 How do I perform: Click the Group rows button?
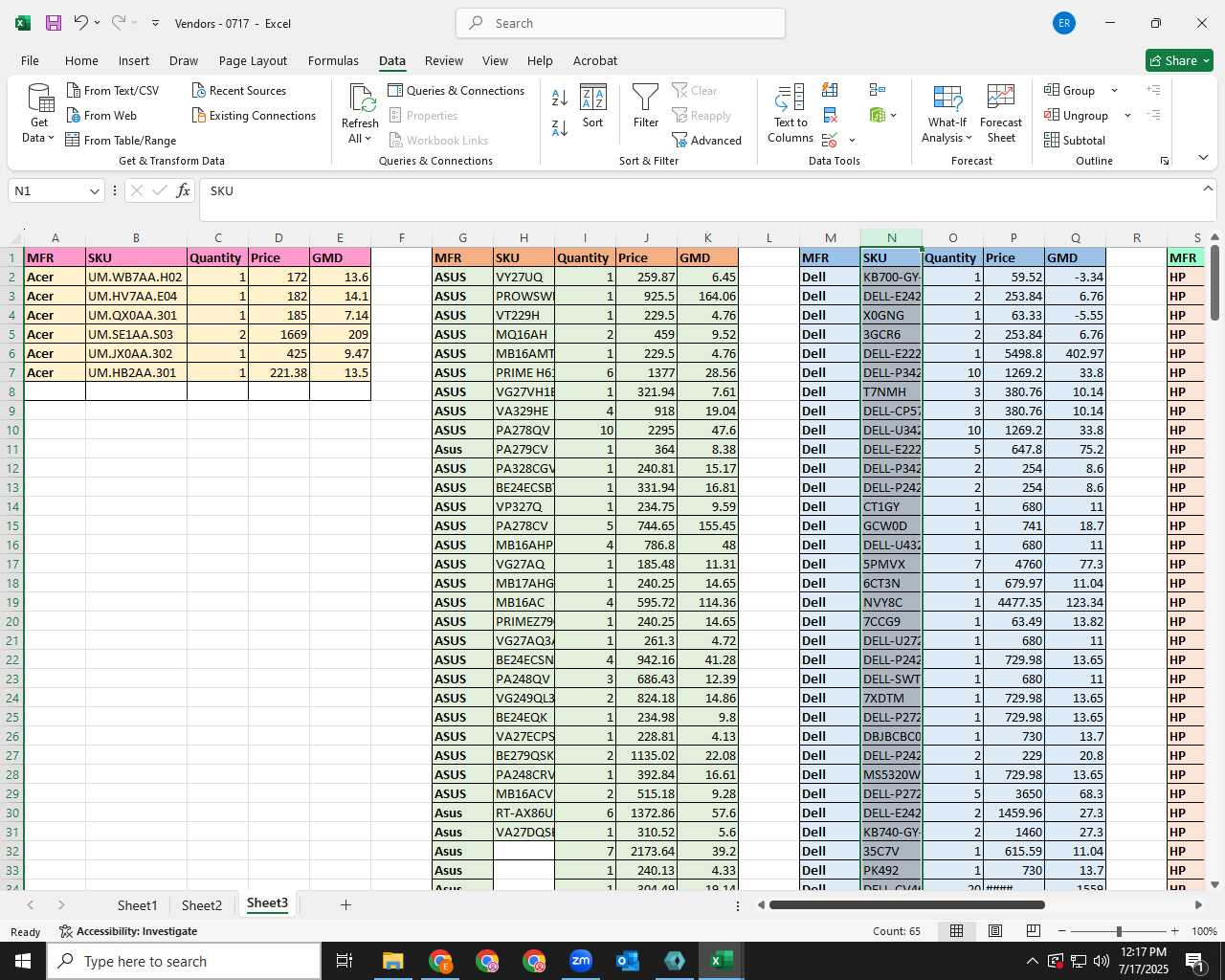click(1070, 90)
